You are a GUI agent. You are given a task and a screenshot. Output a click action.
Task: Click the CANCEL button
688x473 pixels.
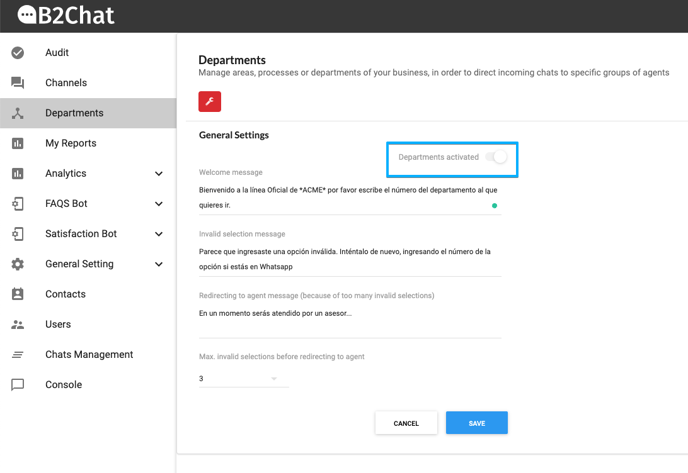pyautogui.click(x=406, y=423)
